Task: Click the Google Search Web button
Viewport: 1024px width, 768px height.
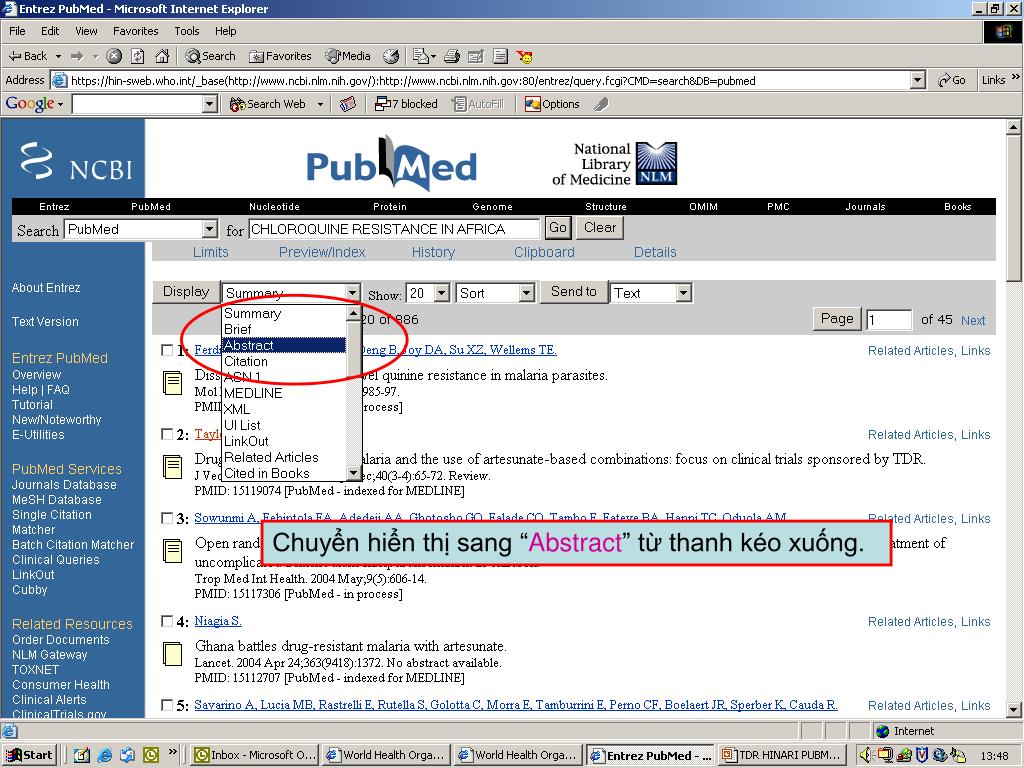Action: (268, 104)
